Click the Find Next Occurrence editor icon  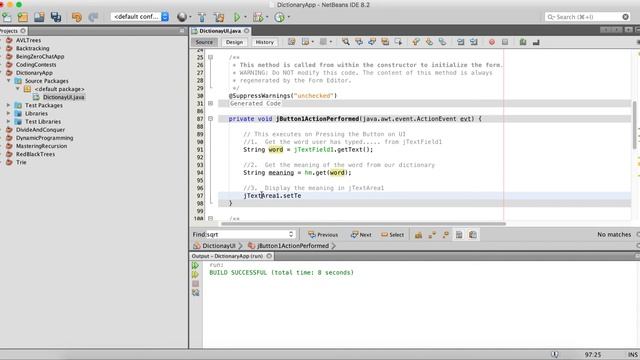(x=372, y=42)
